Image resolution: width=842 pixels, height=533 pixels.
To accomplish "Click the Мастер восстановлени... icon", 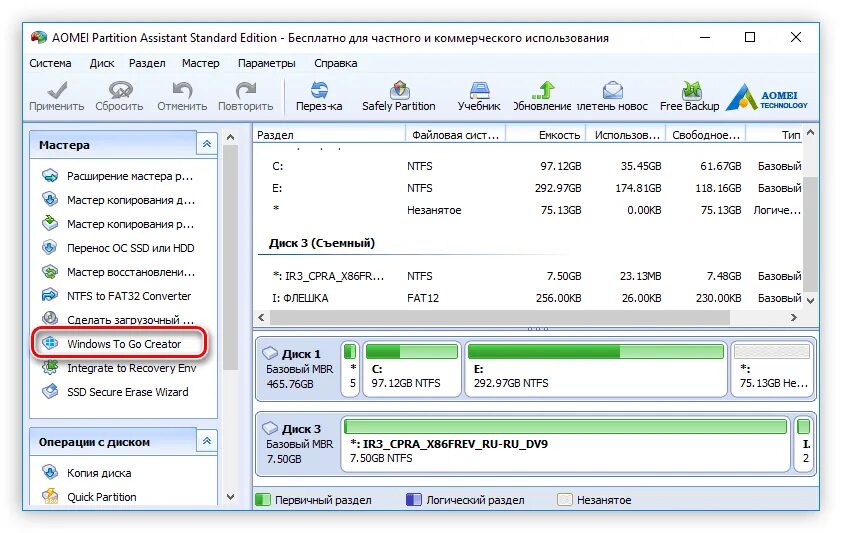I will point(50,272).
